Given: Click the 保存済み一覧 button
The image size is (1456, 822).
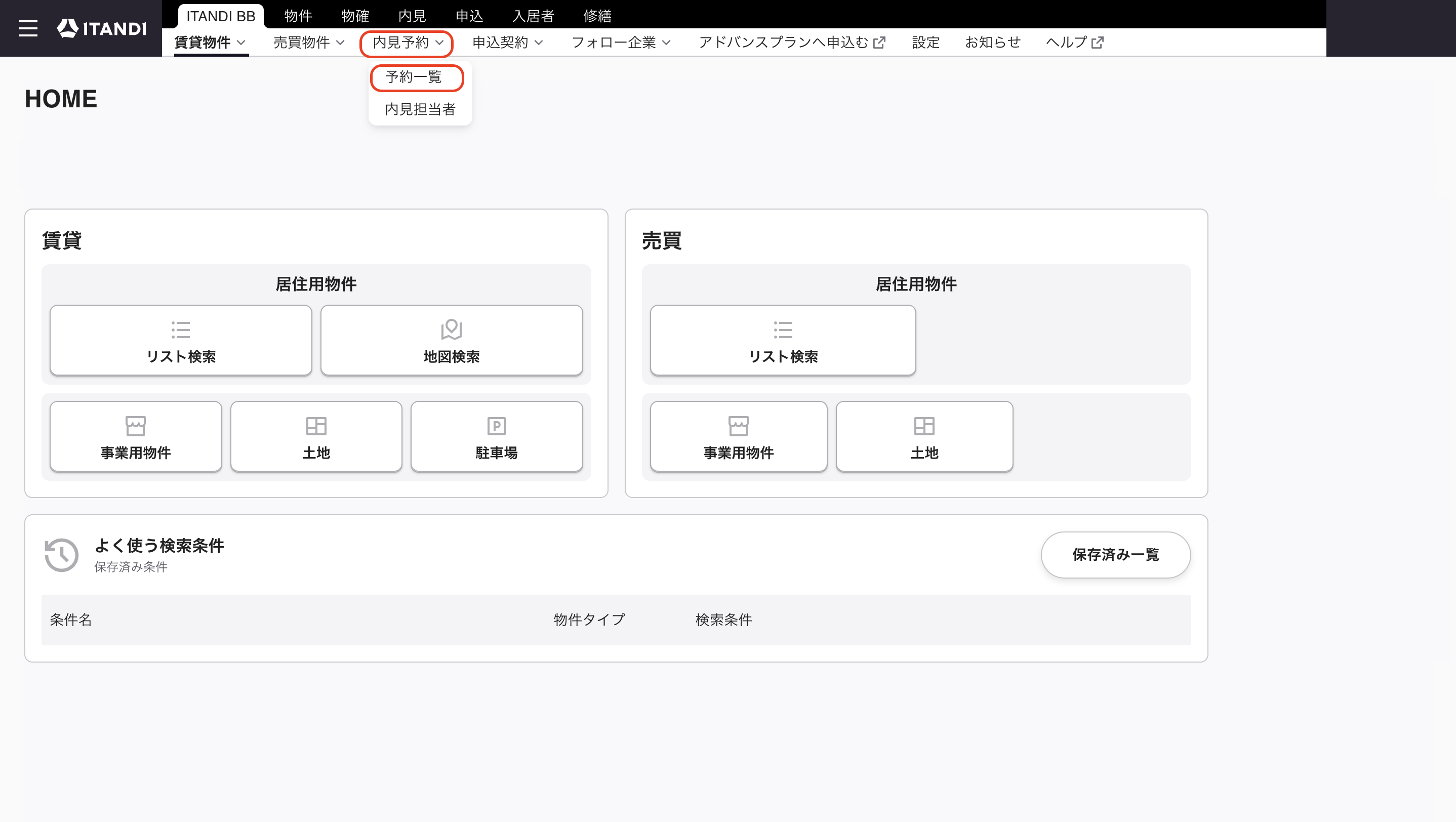Looking at the screenshot, I should coord(1116,555).
